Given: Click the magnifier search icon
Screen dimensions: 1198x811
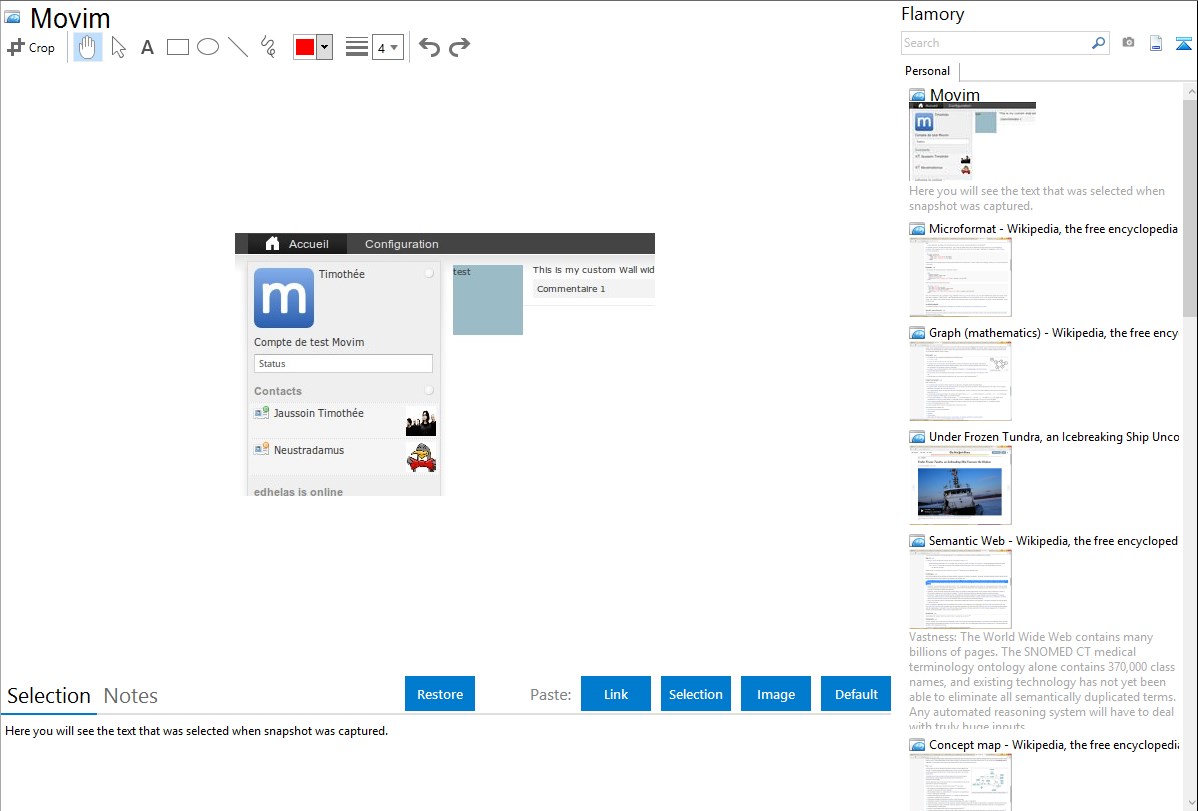Looking at the screenshot, I should pos(1098,43).
